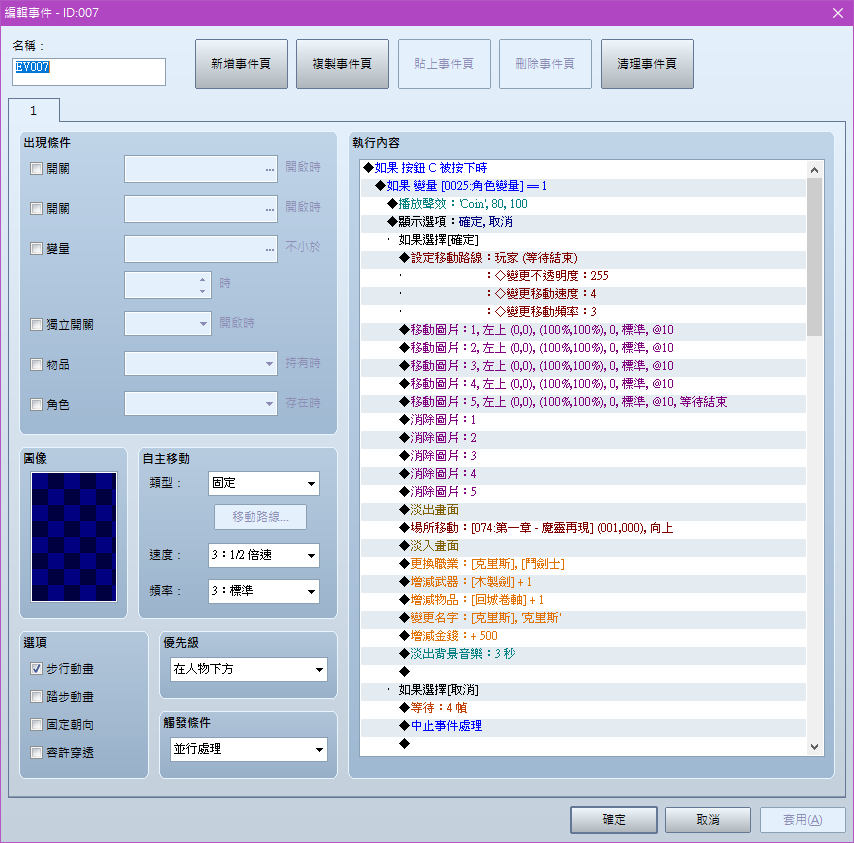Click the scroll up arrow in 執行內容 list

click(814, 170)
